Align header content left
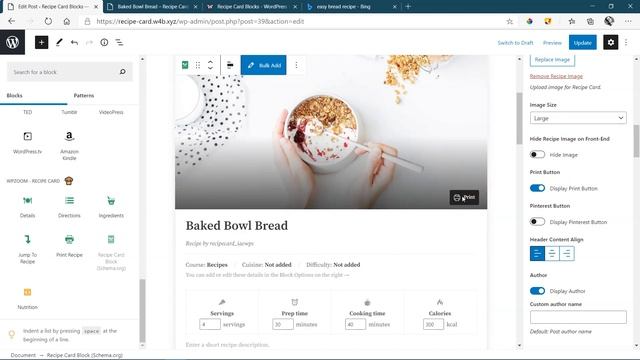The image size is (640, 360). (x=537, y=253)
